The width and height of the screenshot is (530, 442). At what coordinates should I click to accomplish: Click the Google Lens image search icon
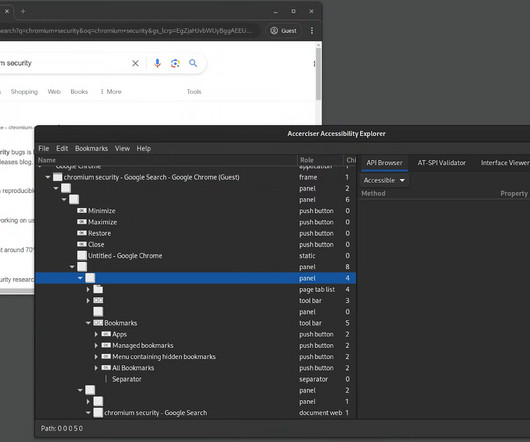click(x=175, y=63)
